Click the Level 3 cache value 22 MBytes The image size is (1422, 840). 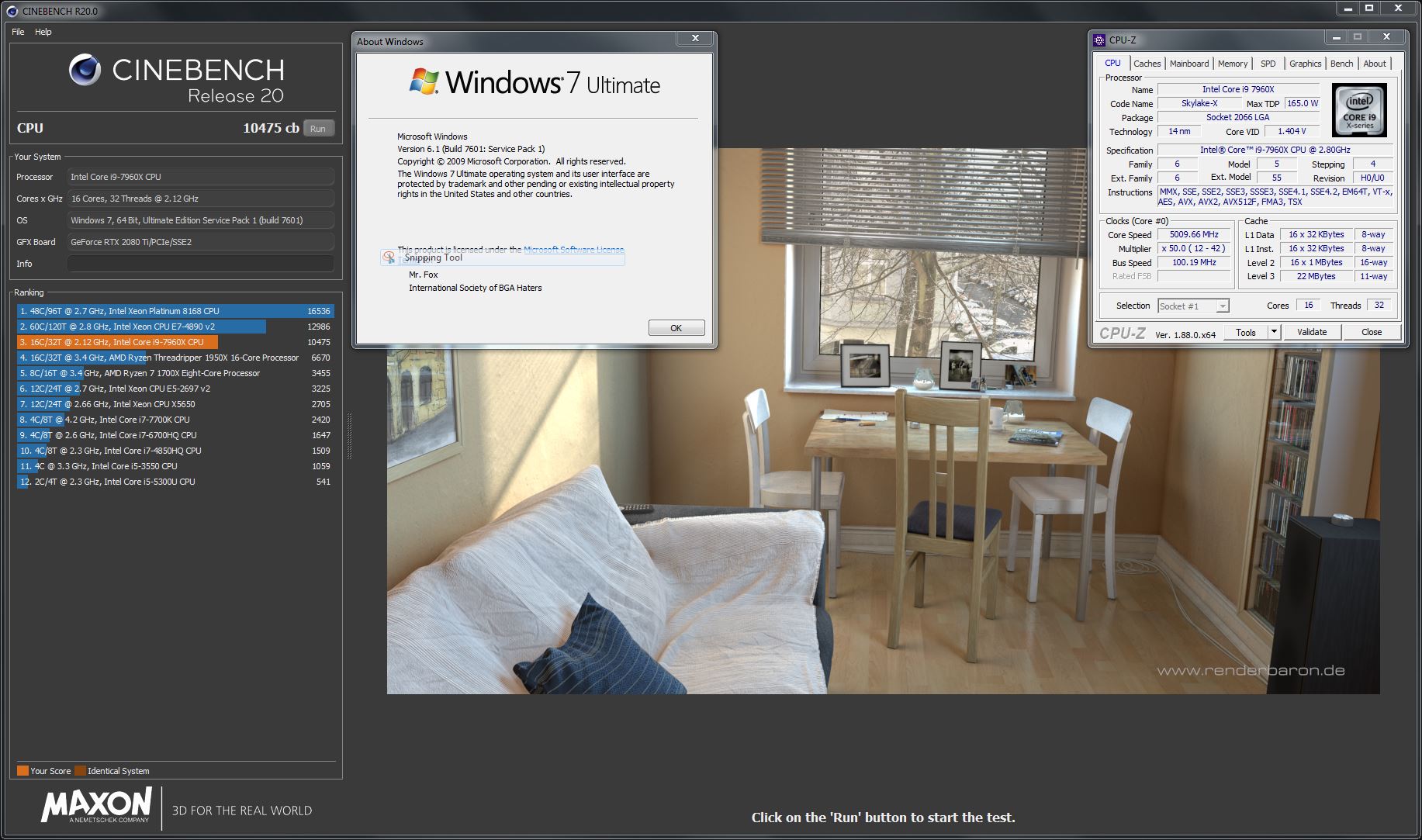(x=1316, y=277)
